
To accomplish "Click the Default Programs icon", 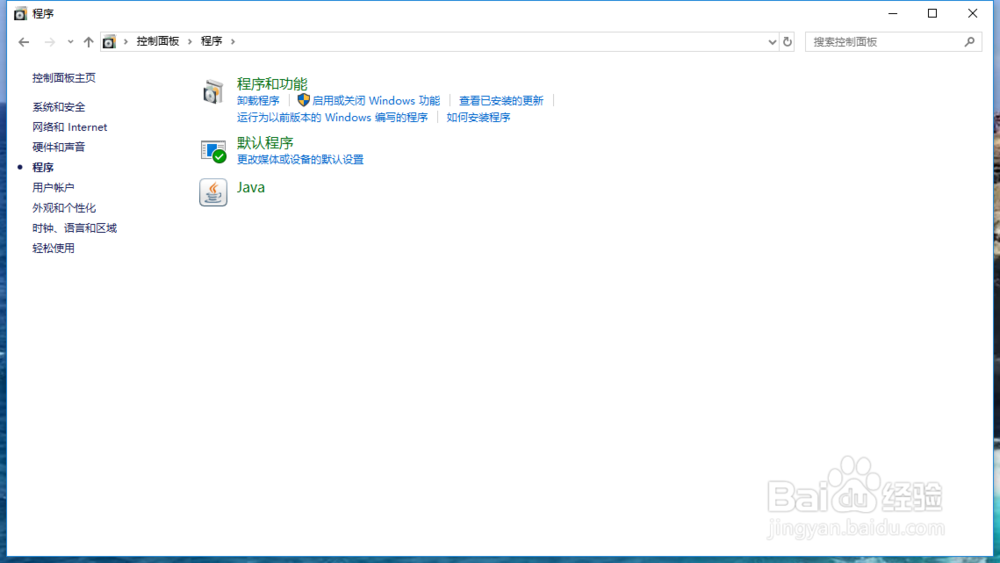I will (x=213, y=151).
